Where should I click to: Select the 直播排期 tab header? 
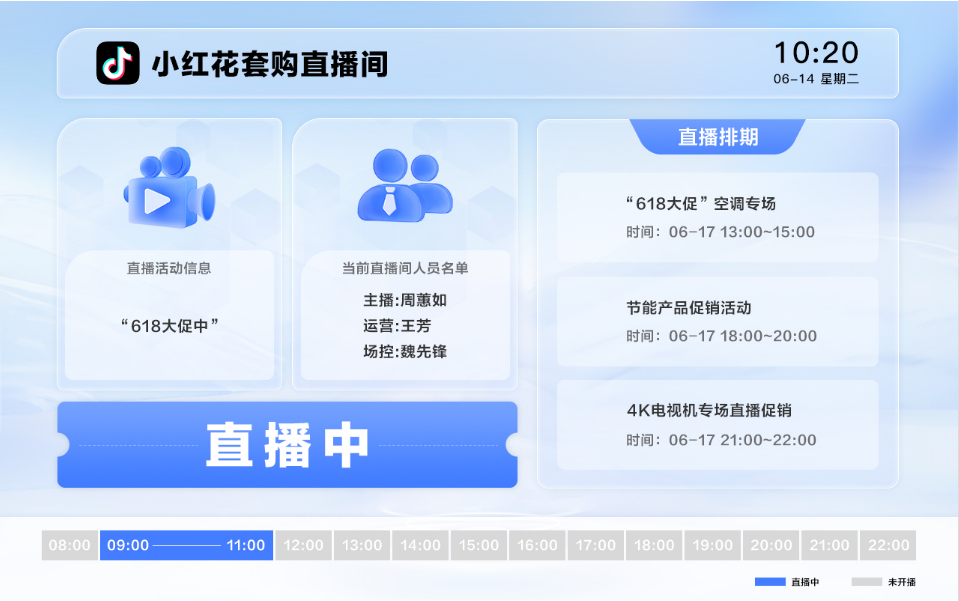pyautogui.click(x=717, y=138)
